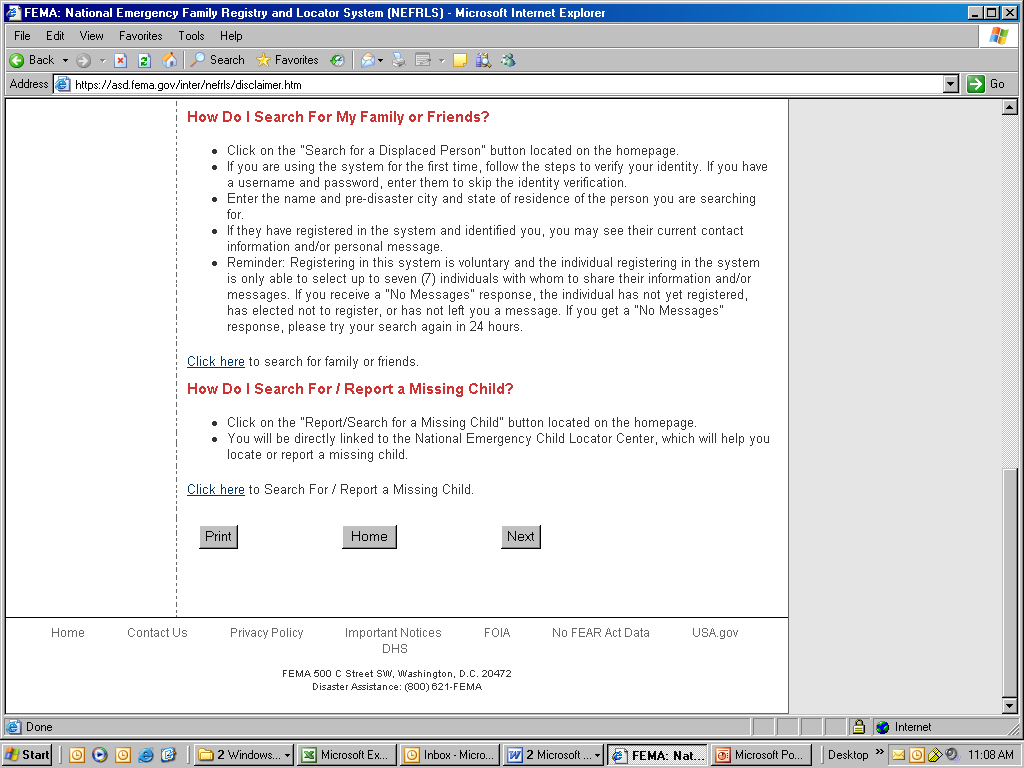Open the Windows Start button
This screenshot has height=768, width=1024.
[27, 755]
